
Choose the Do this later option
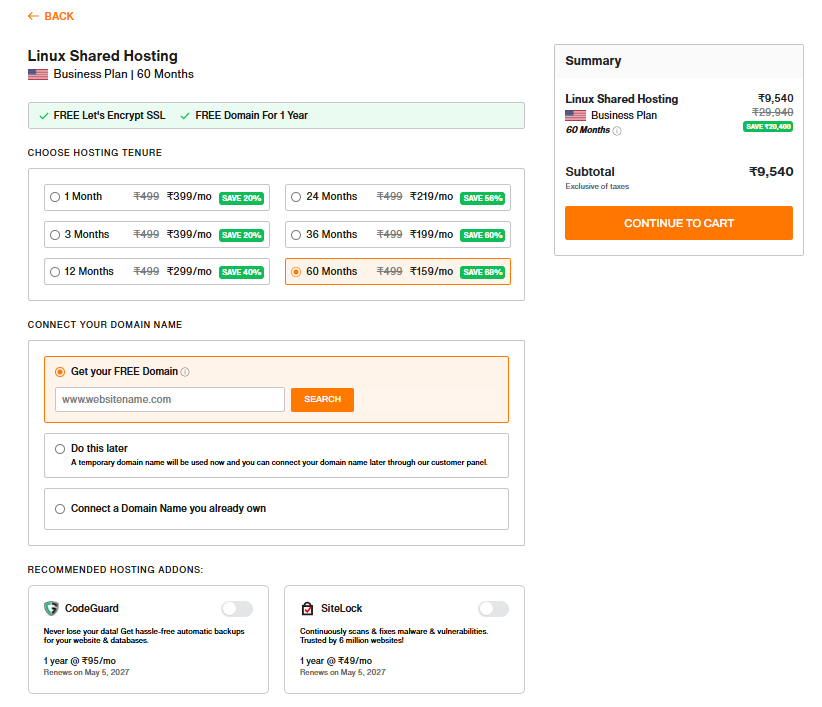tap(60, 449)
